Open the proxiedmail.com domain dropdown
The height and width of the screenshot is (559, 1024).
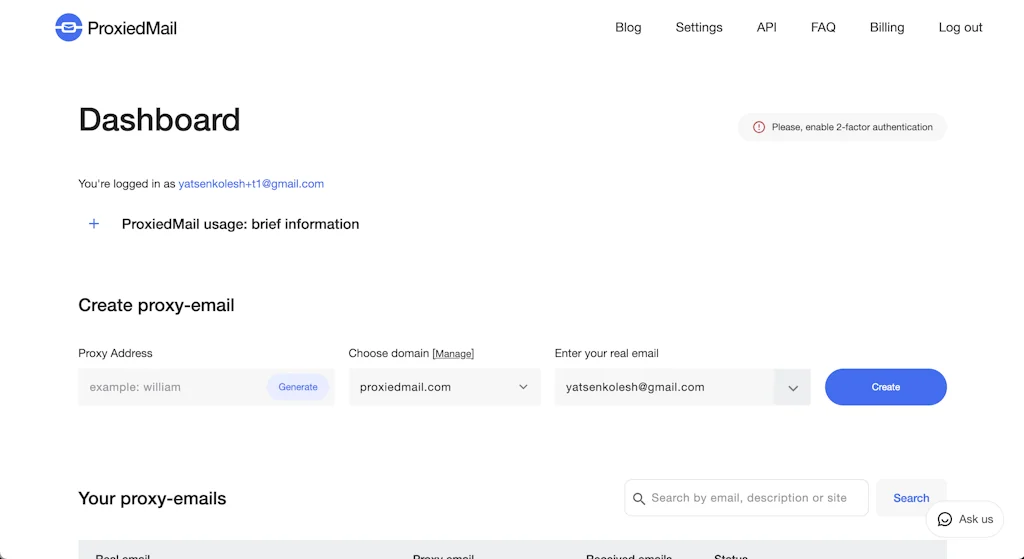tap(444, 387)
